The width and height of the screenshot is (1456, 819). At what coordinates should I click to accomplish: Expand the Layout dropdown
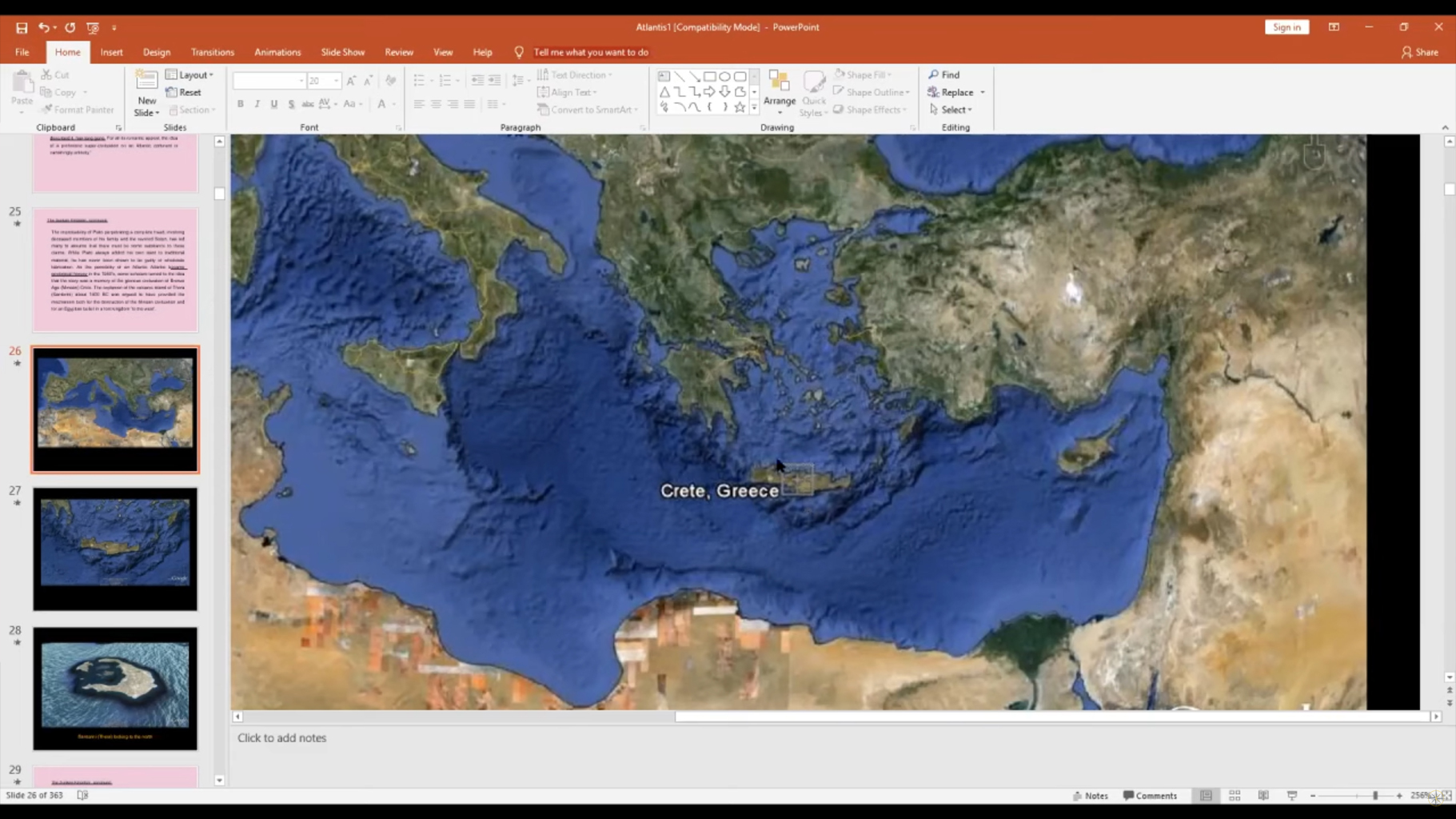coord(192,74)
